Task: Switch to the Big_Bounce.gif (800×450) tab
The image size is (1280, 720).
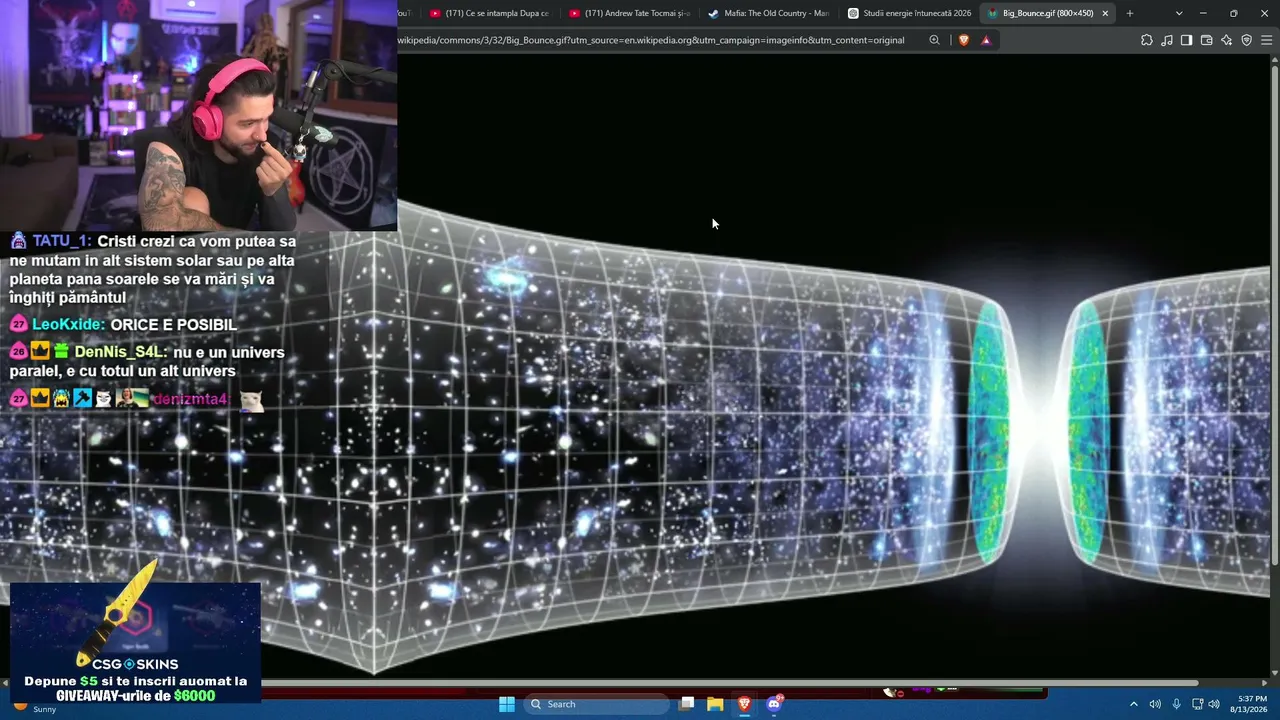Action: pos(1048,13)
